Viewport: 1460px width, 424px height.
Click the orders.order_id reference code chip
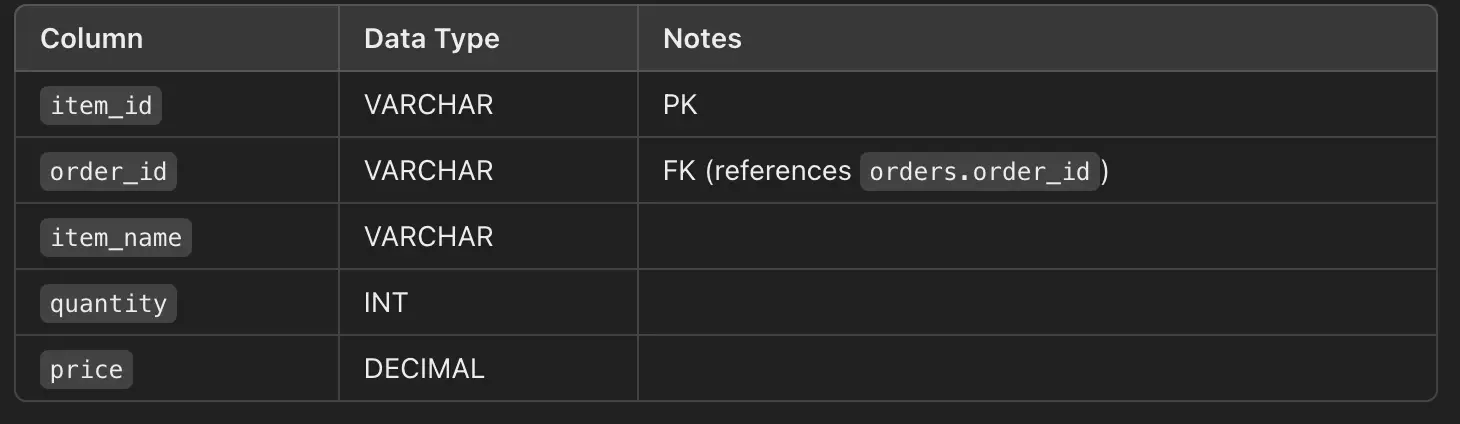(979, 172)
